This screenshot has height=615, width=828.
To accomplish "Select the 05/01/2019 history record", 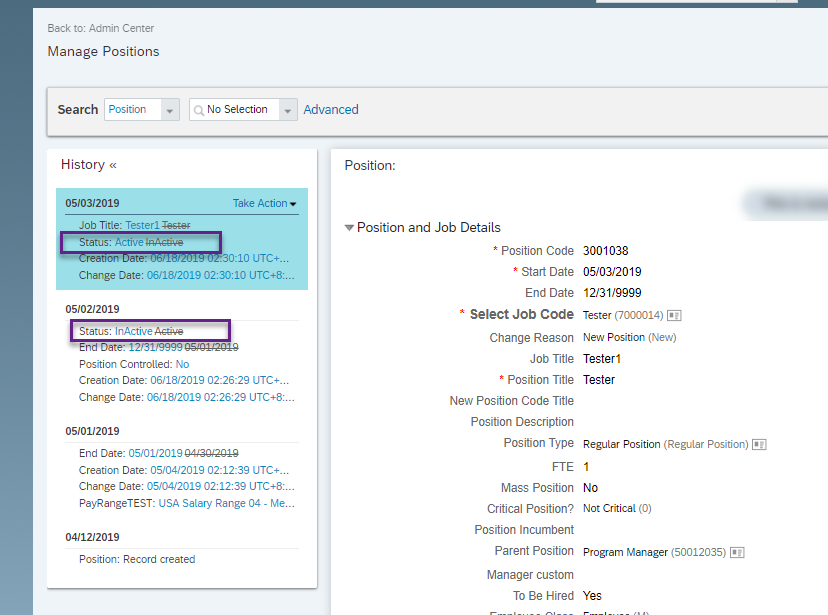I will 92,431.
